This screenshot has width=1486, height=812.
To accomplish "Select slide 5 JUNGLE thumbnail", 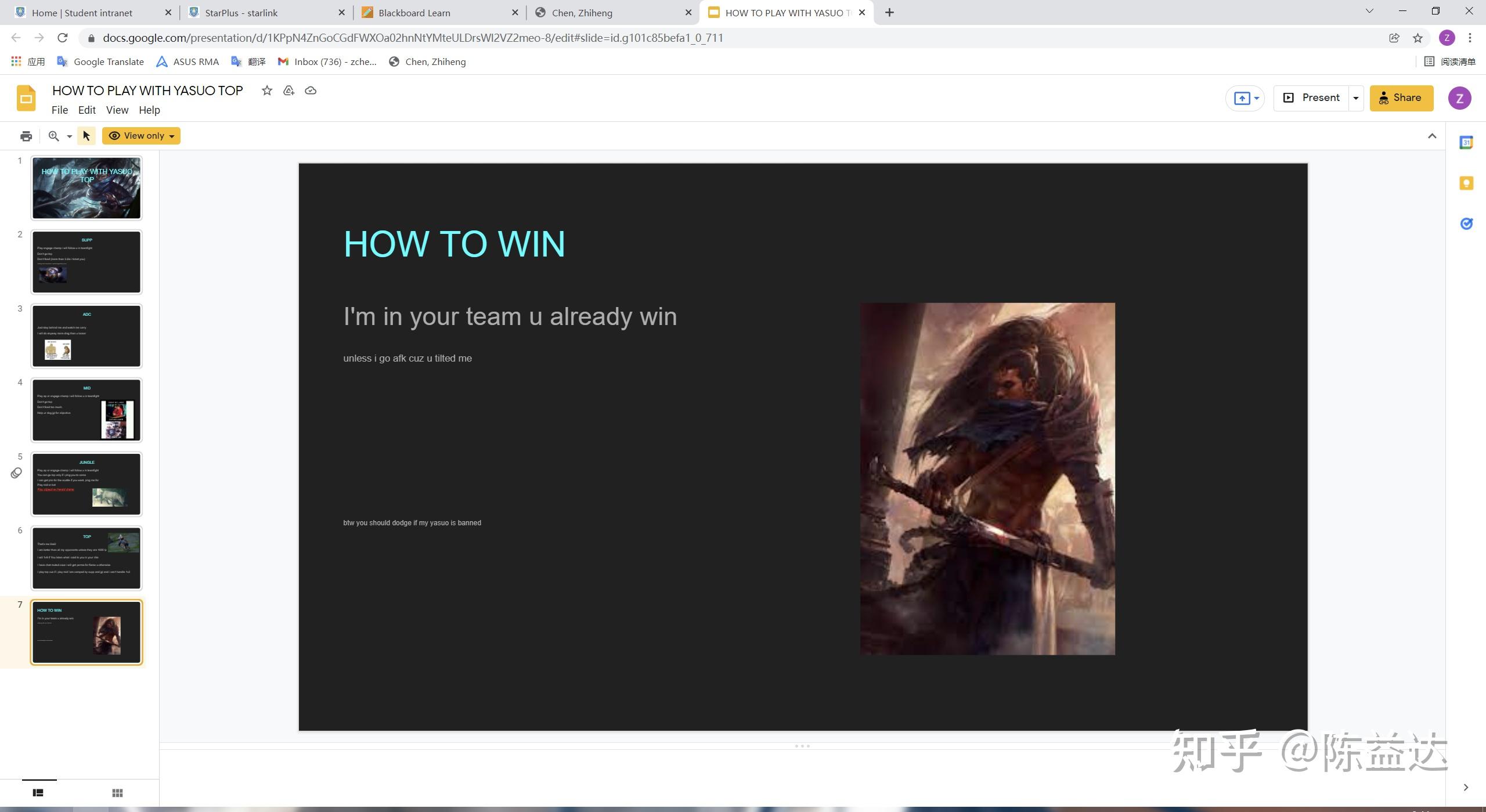I will 86,484.
